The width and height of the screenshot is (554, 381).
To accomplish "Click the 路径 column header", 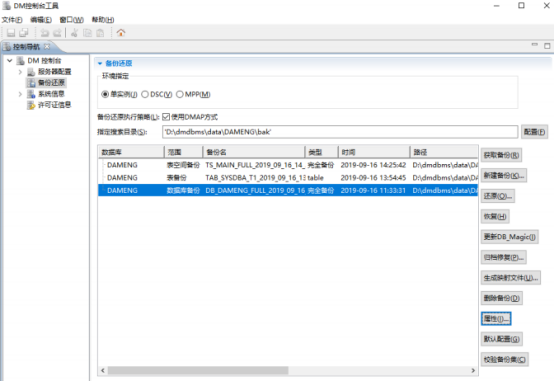I will click(x=444, y=152).
